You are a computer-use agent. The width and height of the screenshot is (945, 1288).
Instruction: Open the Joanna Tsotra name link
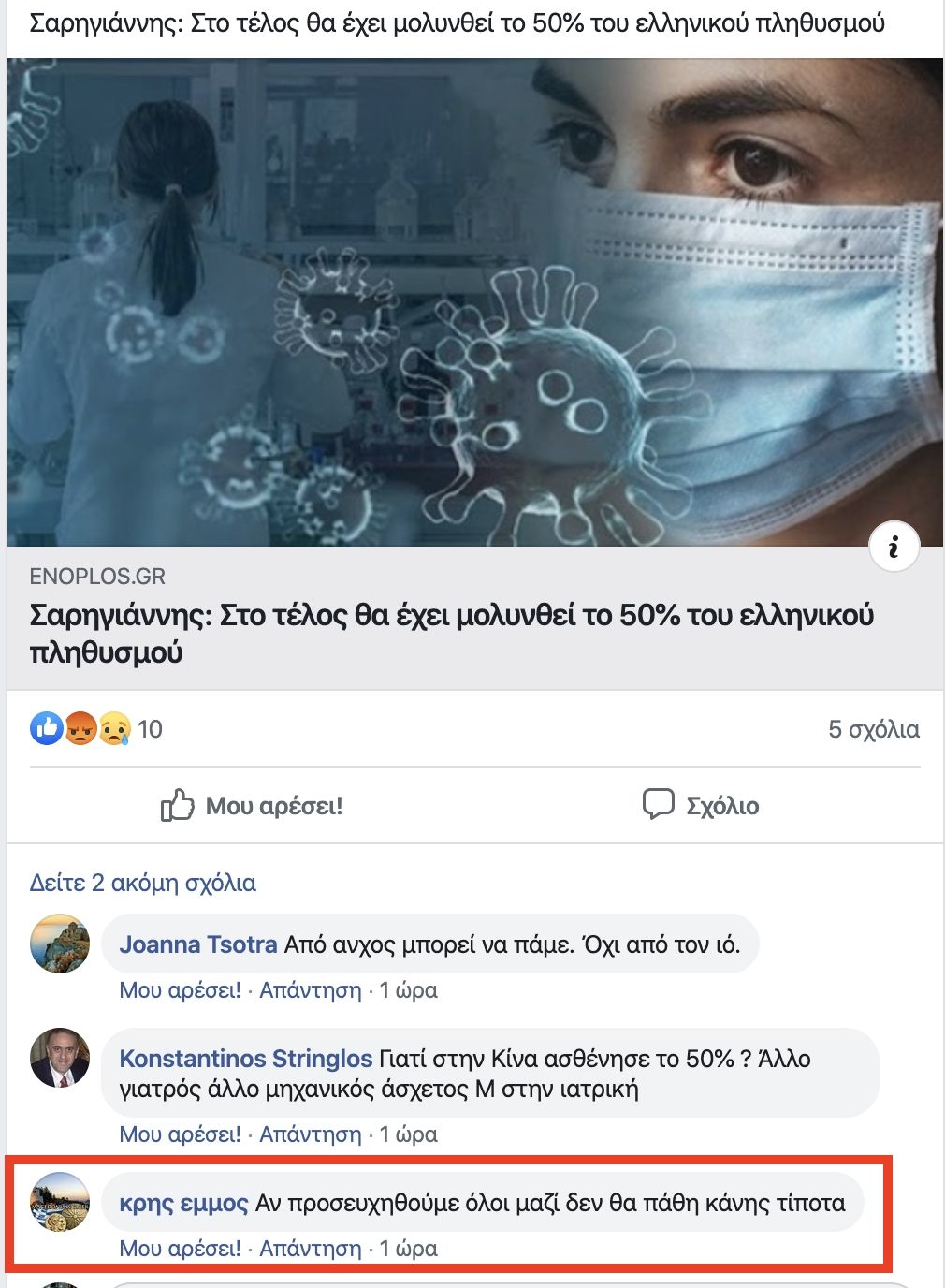[198, 944]
